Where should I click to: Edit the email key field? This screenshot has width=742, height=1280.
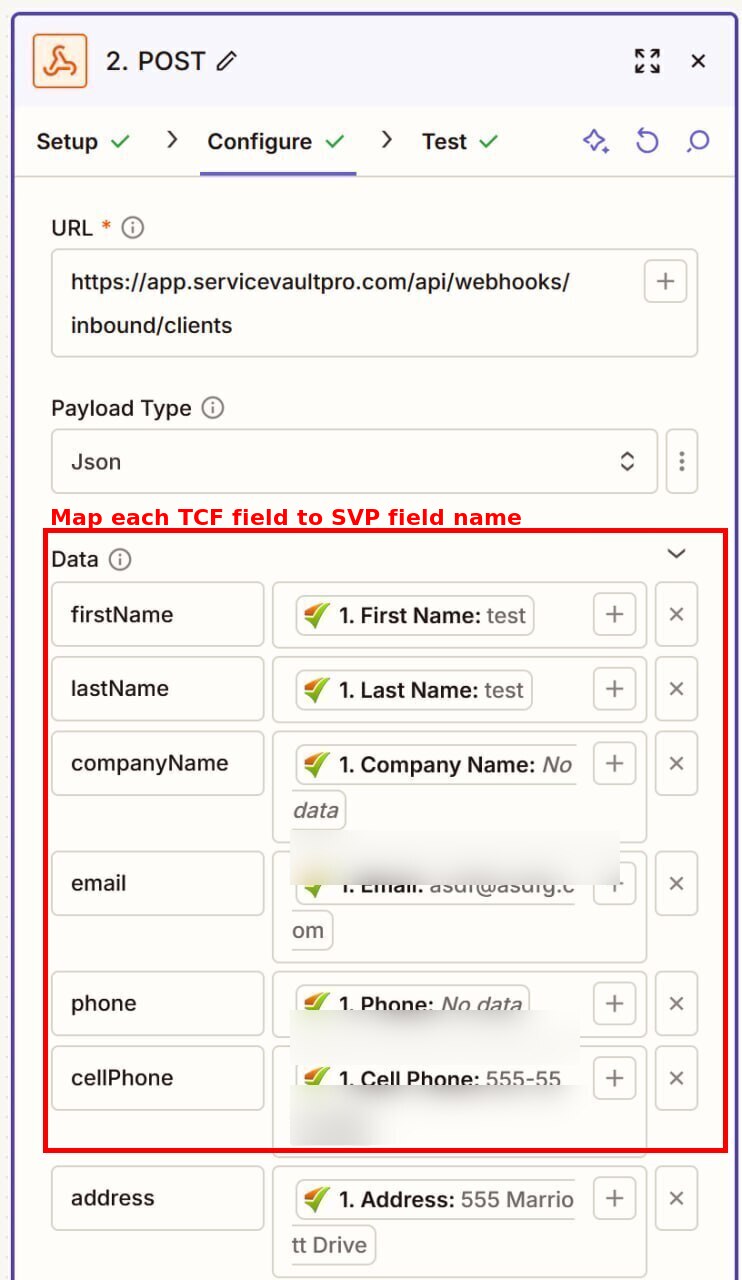click(158, 883)
